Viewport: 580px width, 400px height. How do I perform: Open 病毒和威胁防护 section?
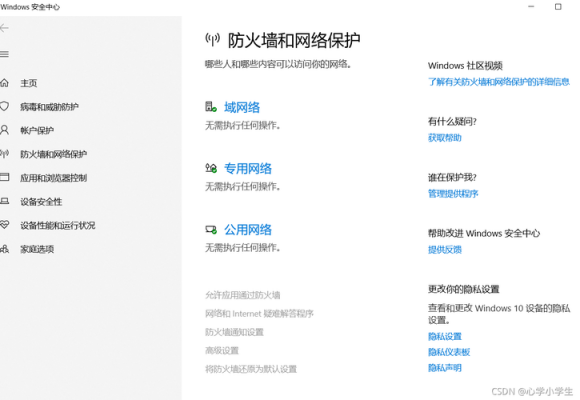[x=49, y=107]
